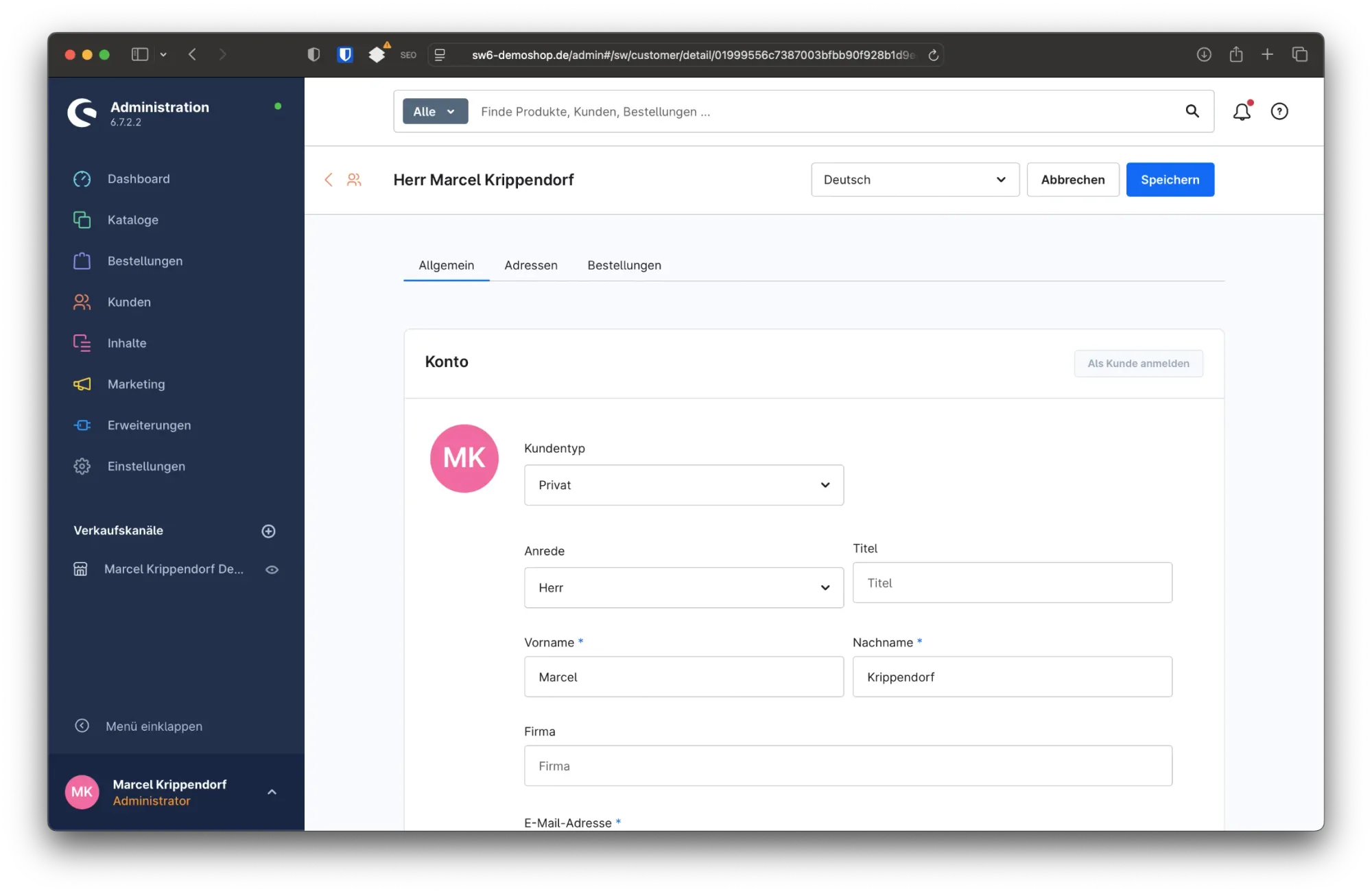Viewport: 1372px width, 894px height.
Task: Click into the Firma input field
Action: [x=847, y=766]
